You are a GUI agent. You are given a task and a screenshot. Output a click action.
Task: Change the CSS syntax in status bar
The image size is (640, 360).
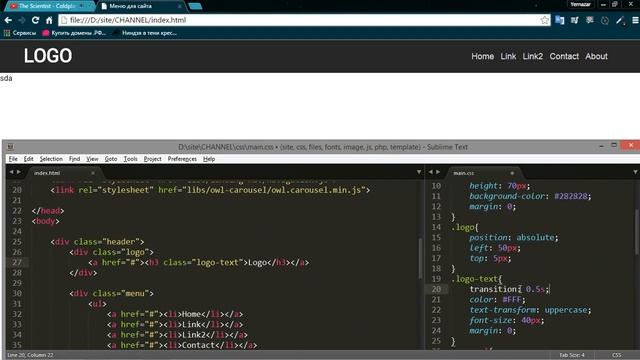(x=617, y=355)
